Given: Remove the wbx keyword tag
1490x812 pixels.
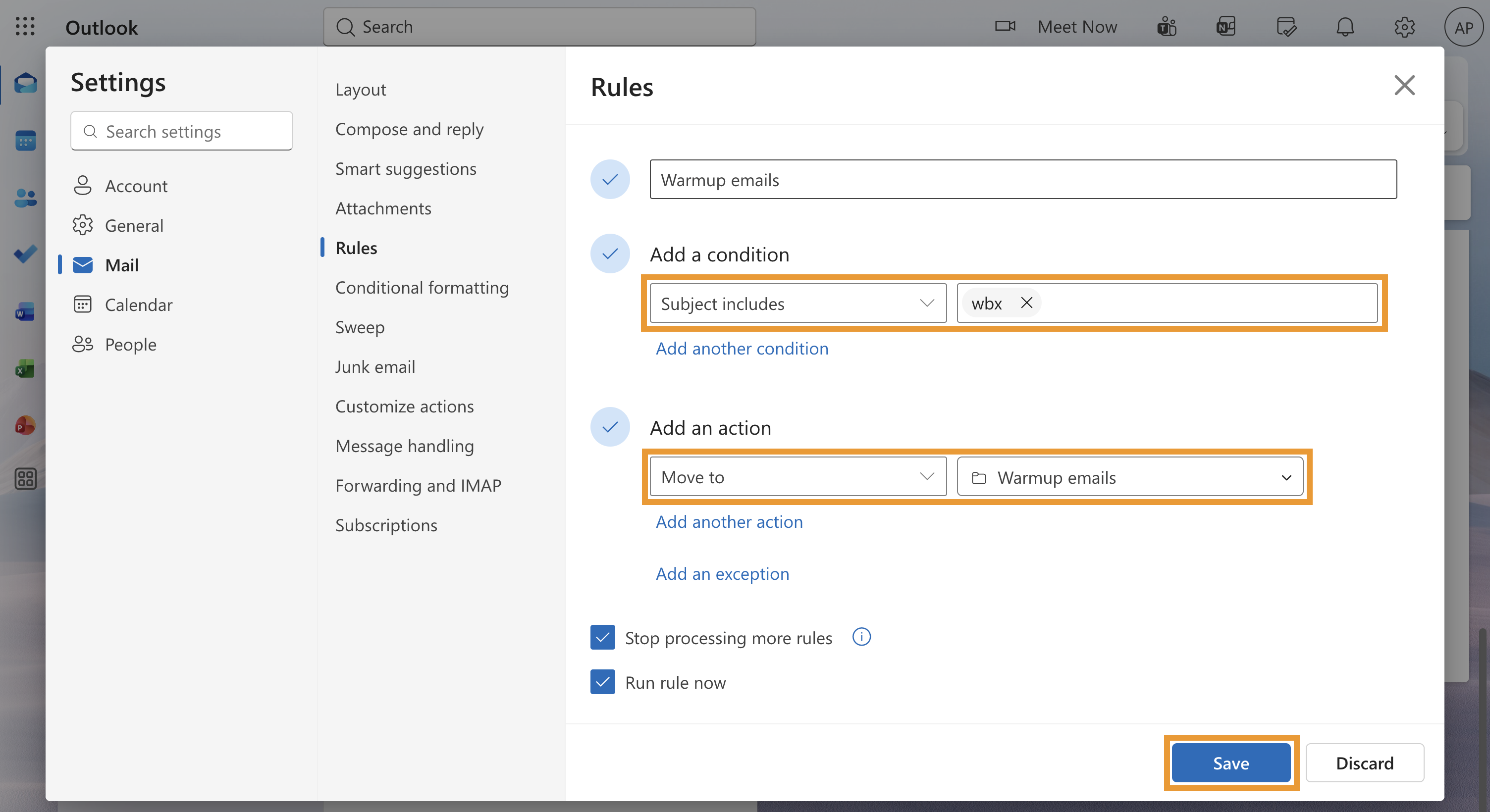Looking at the screenshot, I should click(1026, 303).
